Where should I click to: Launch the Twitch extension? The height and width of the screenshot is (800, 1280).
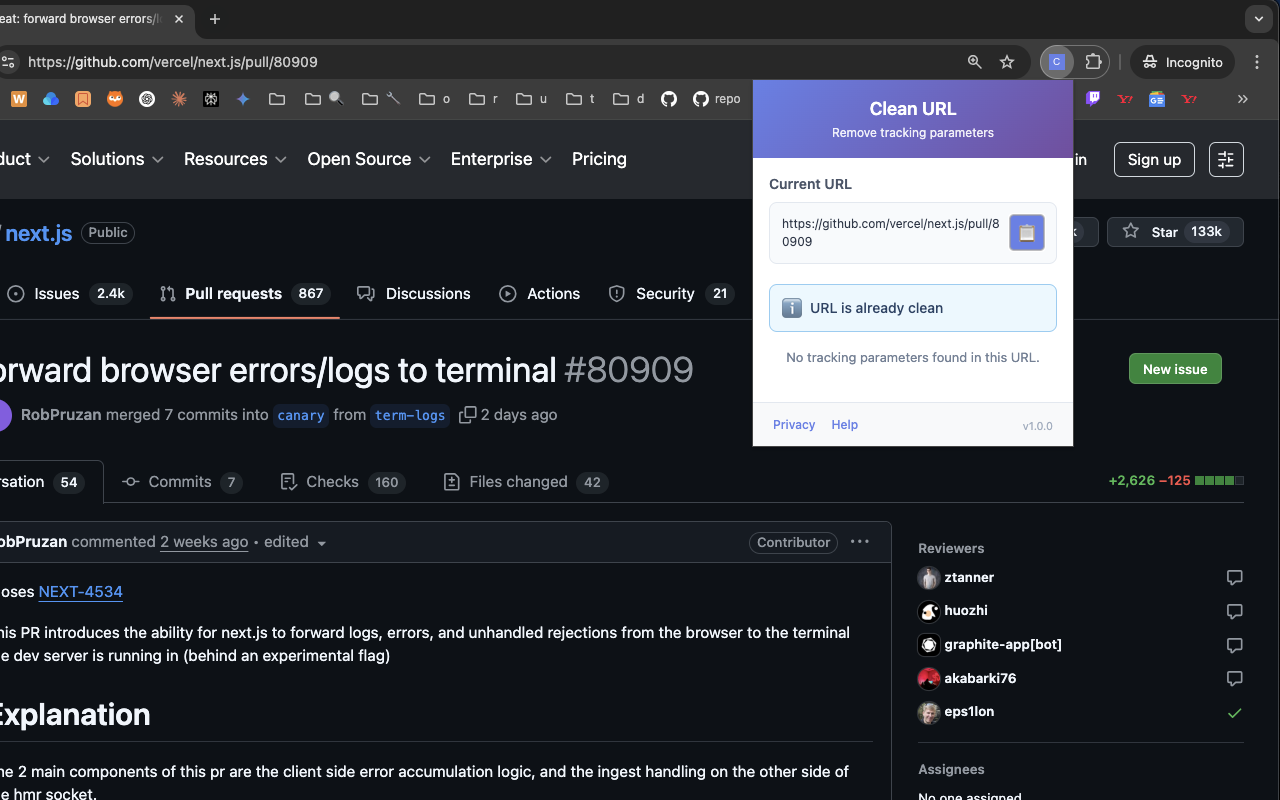(x=1092, y=98)
